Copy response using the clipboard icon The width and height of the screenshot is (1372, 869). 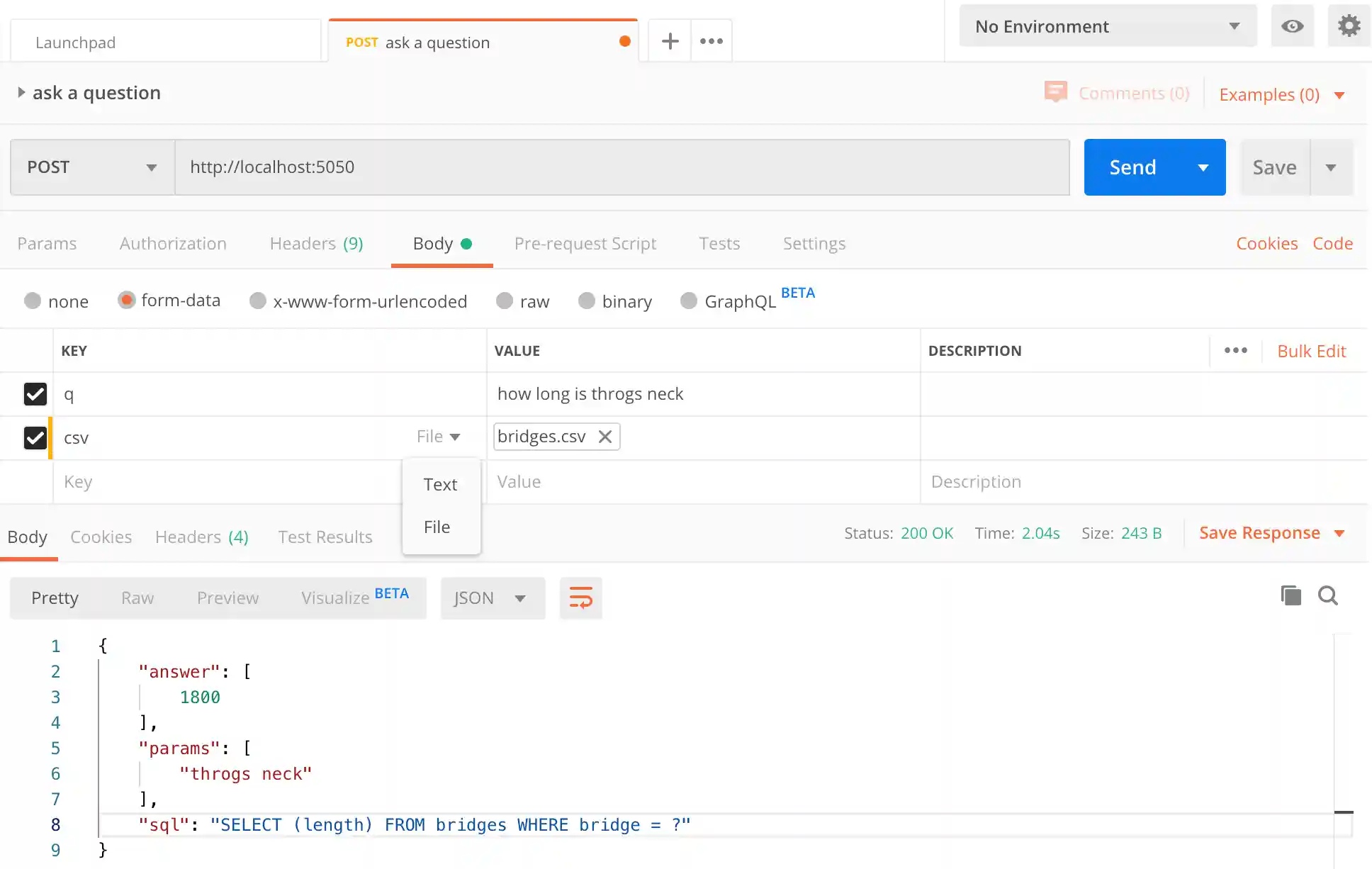point(1291,595)
